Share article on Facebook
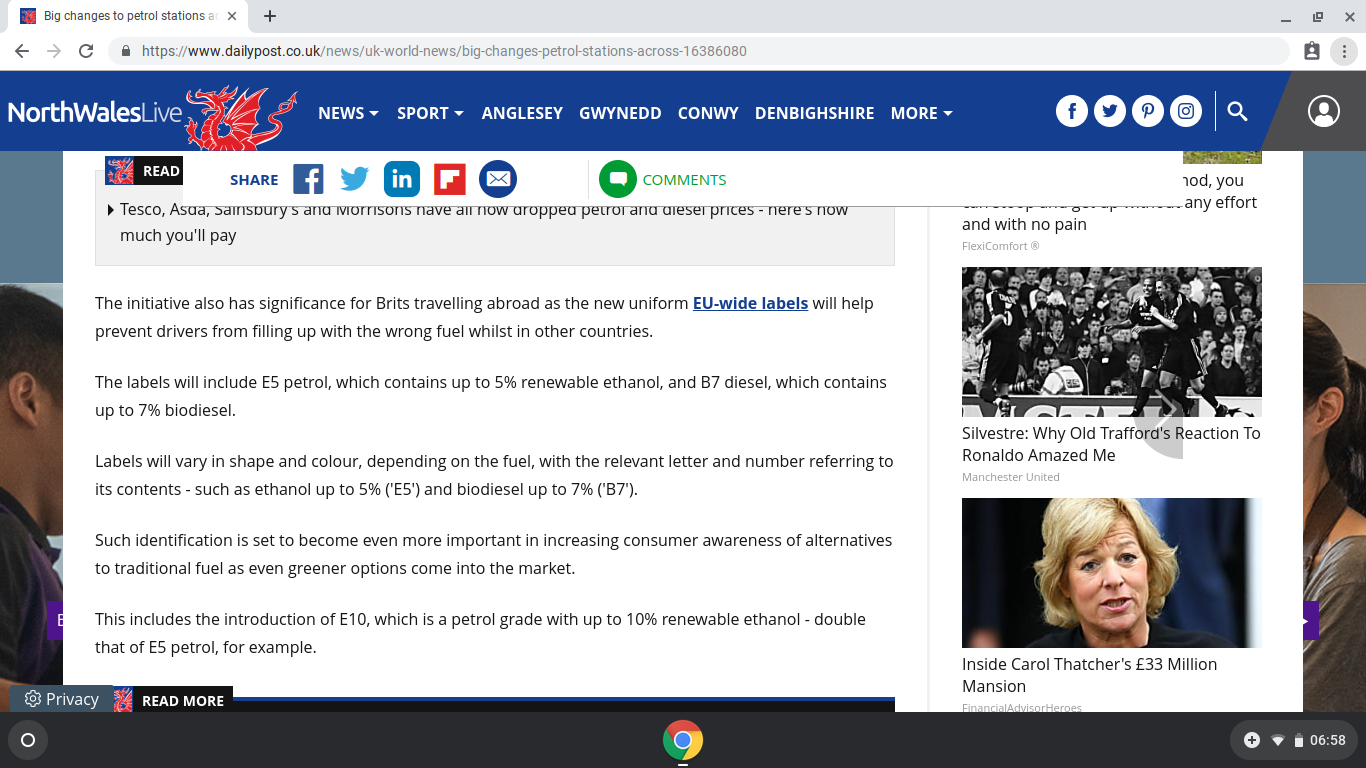 308,180
